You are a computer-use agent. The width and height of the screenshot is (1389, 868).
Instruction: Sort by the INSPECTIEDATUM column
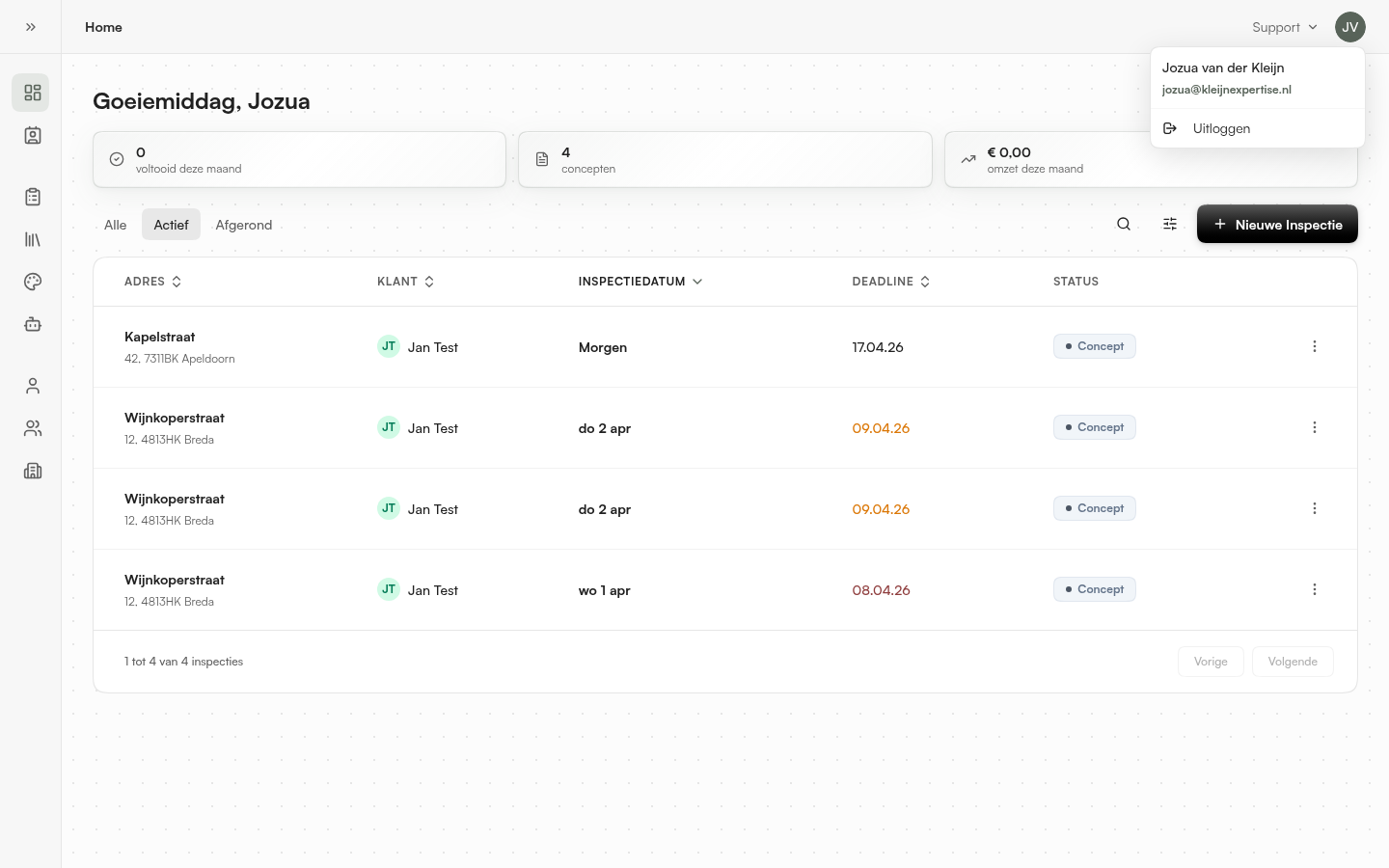(x=640, y=282)
